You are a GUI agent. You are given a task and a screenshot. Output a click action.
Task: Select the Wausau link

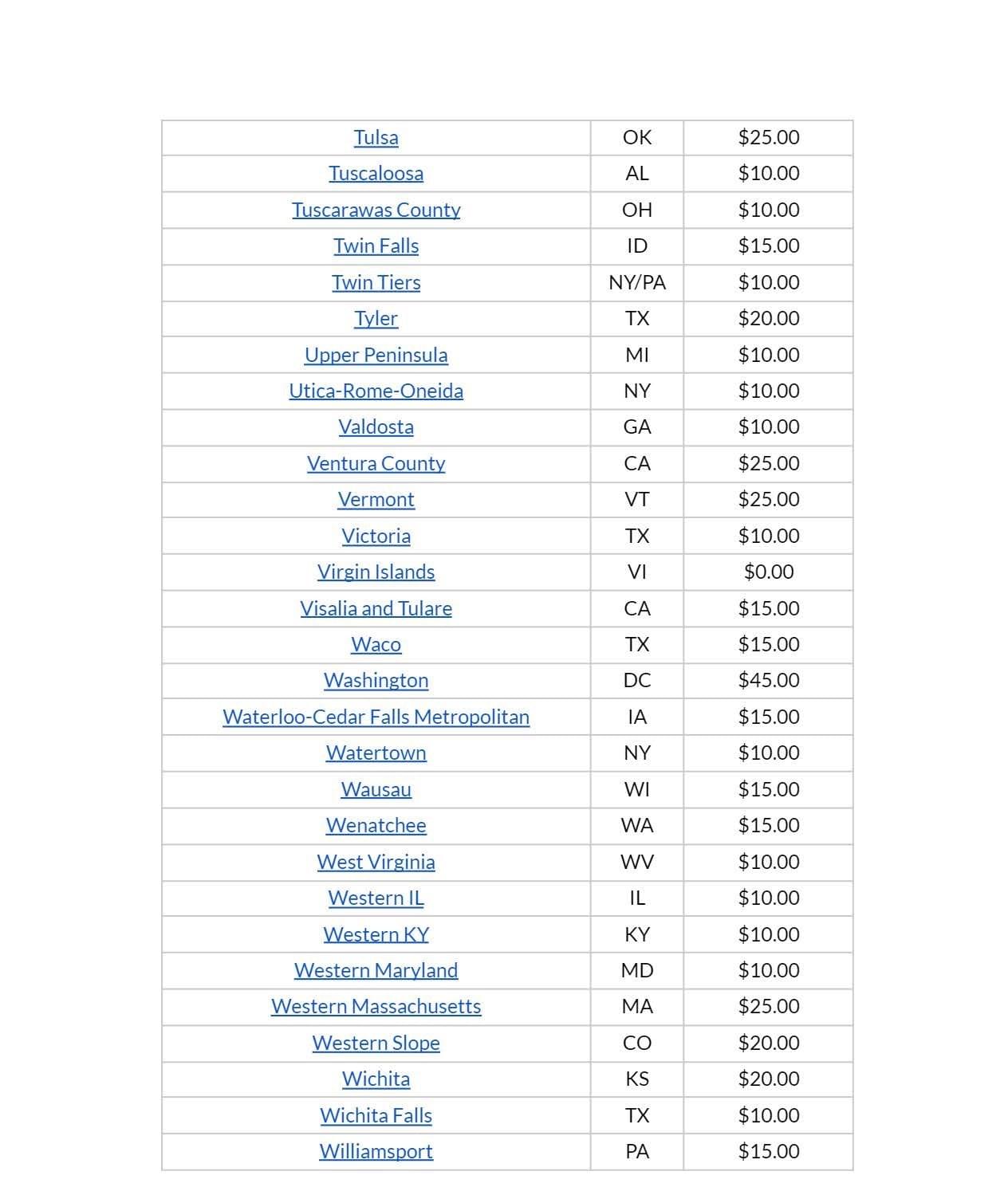pos(376,790)
